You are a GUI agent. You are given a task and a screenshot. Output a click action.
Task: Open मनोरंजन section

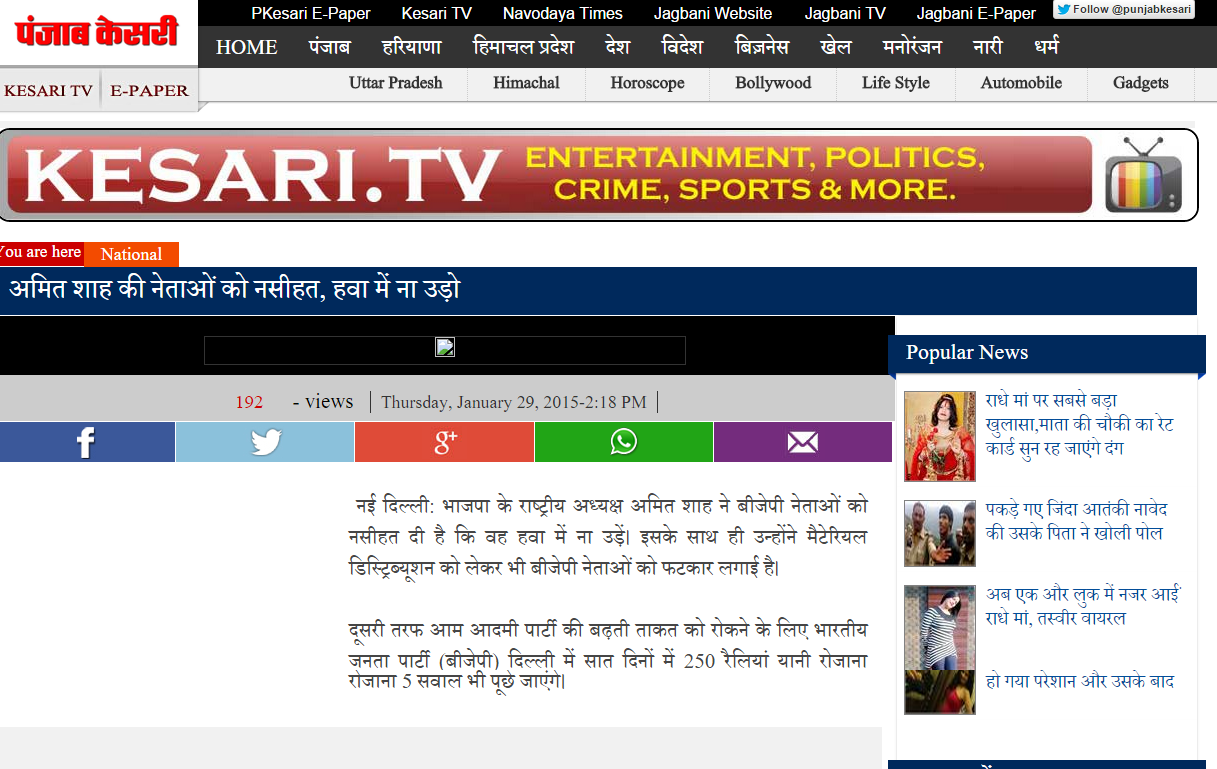[x=912, y=47]
